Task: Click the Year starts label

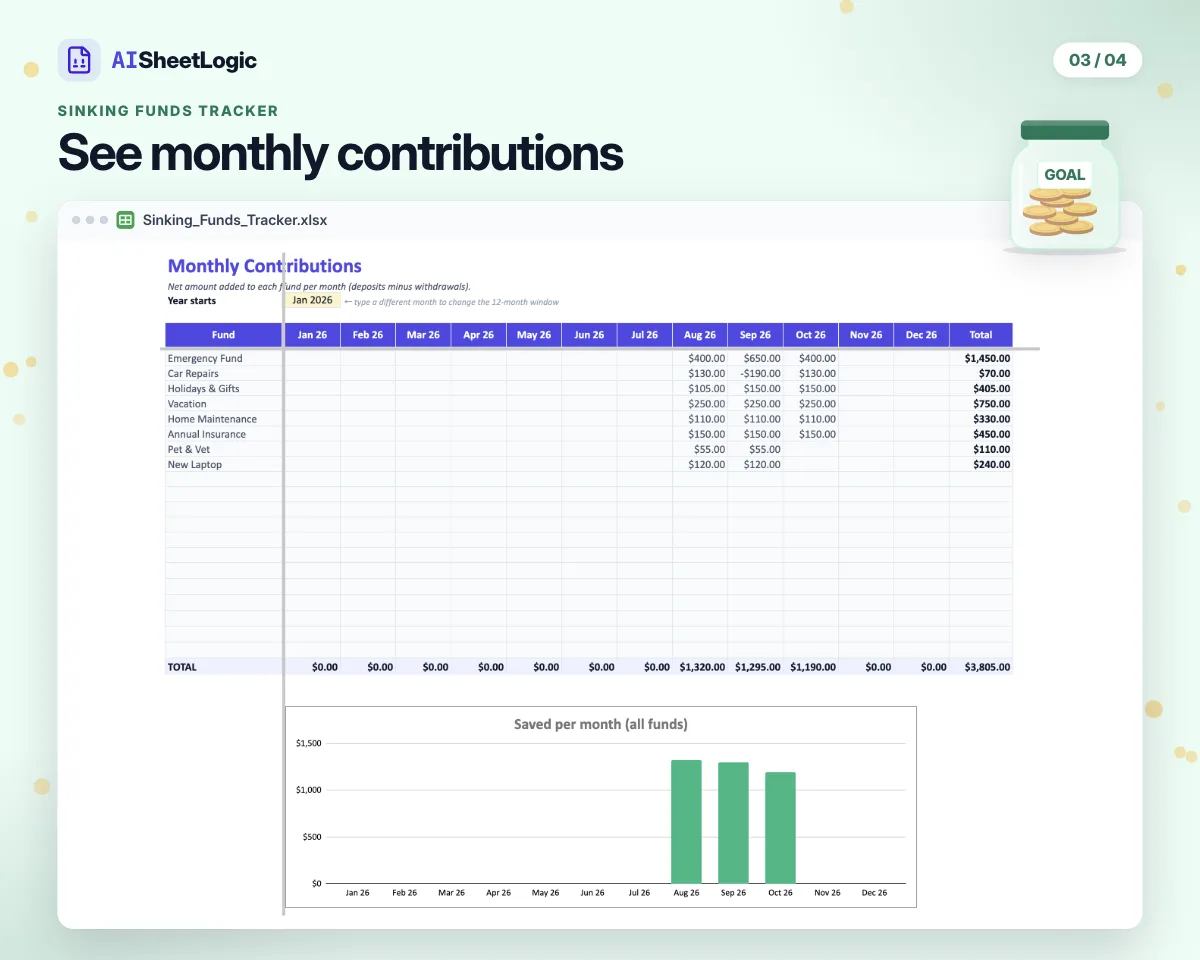Action: (191, 300)
